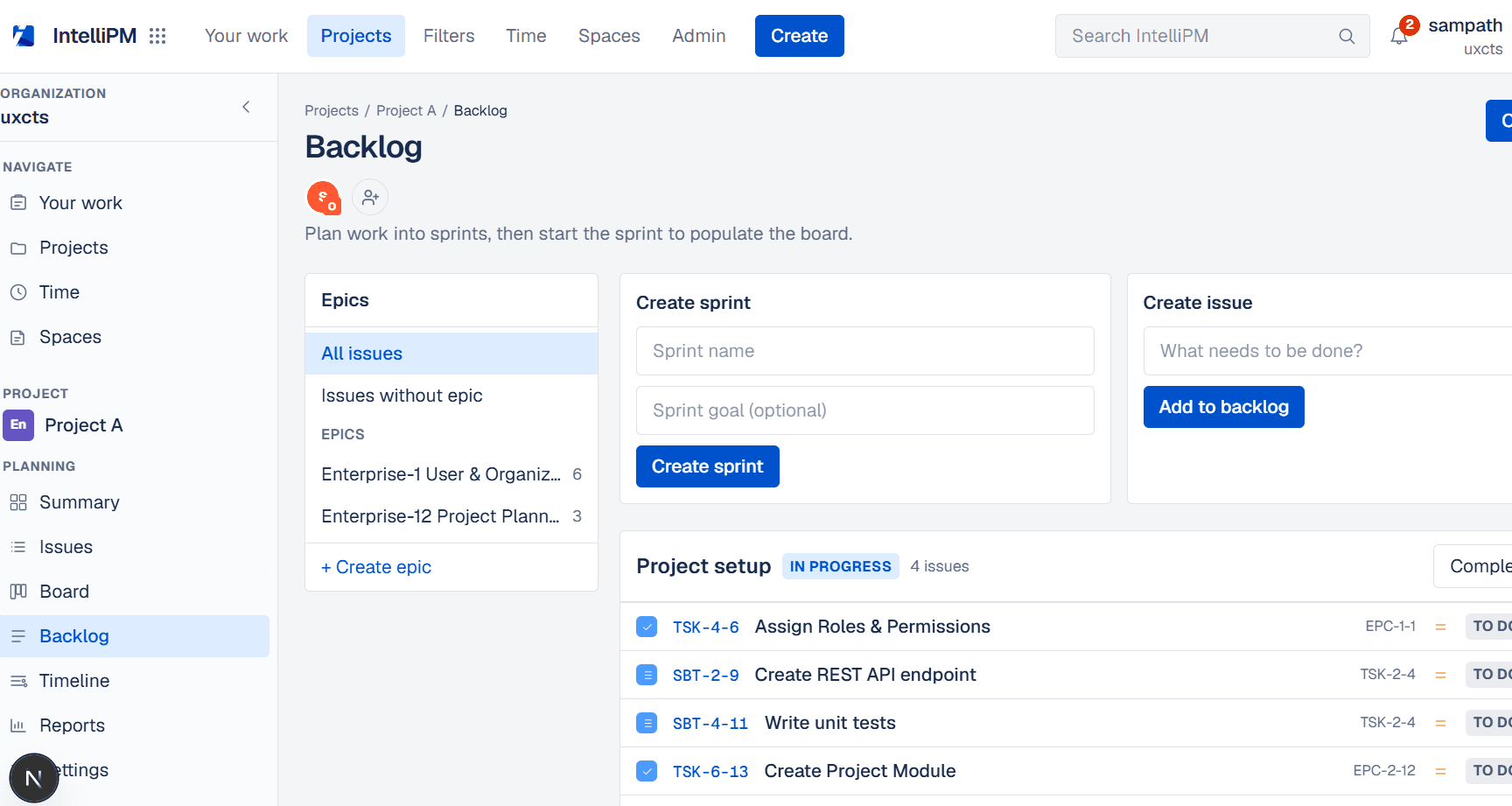This screenshot has width=1512, height=806.
Task: Click the IntelliPM logo icon
Action: (x=24, y=36)
